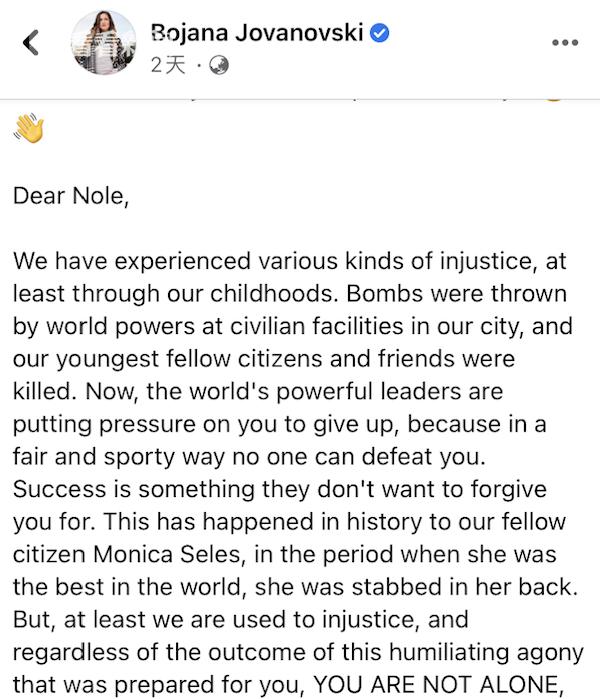Go back using the left arrow
The height and width of the screenshot is (699, 600).
(31, 42)
